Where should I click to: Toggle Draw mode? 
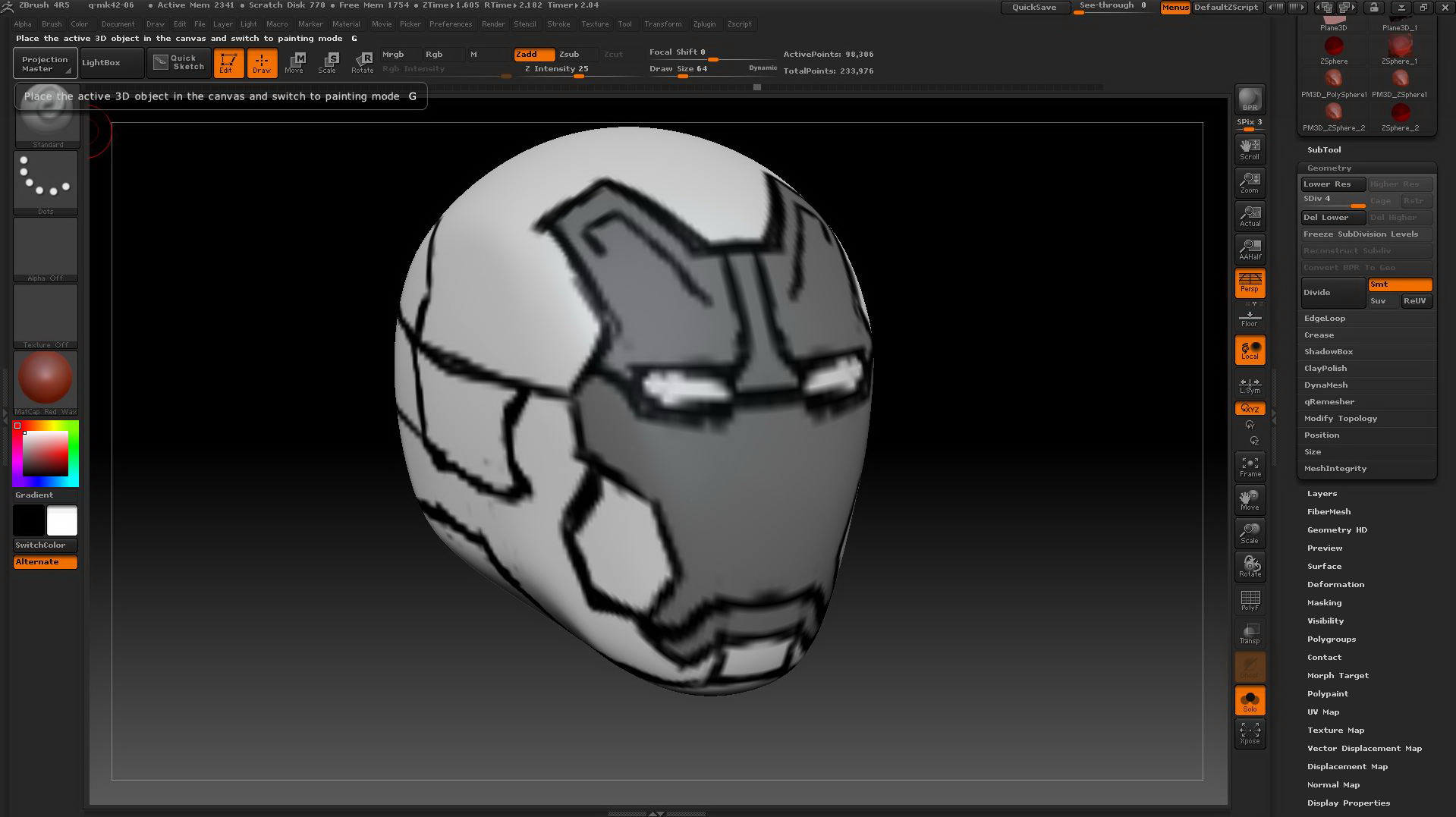pos(262,63)
